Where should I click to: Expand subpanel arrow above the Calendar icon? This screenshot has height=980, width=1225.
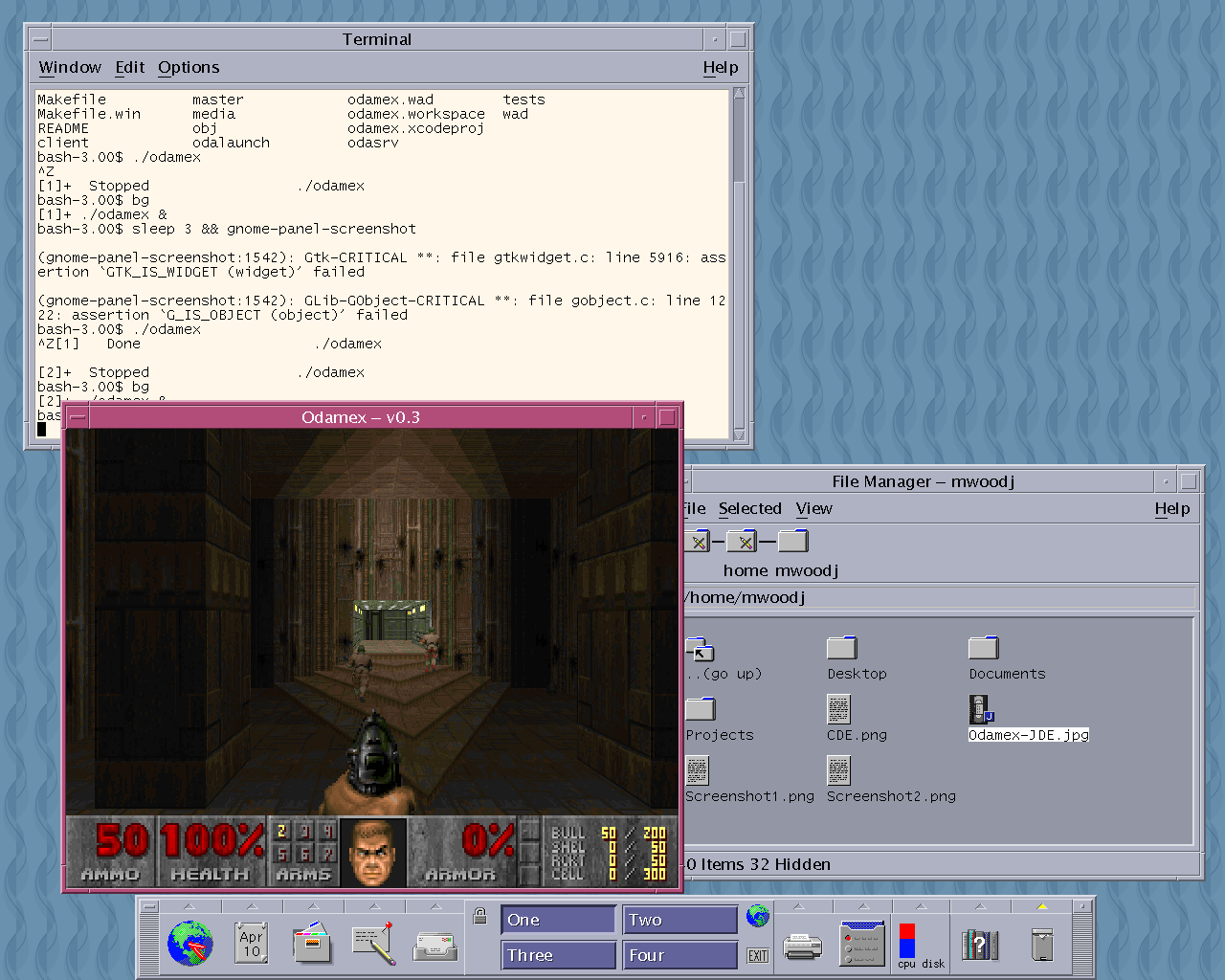coord(251,905)
